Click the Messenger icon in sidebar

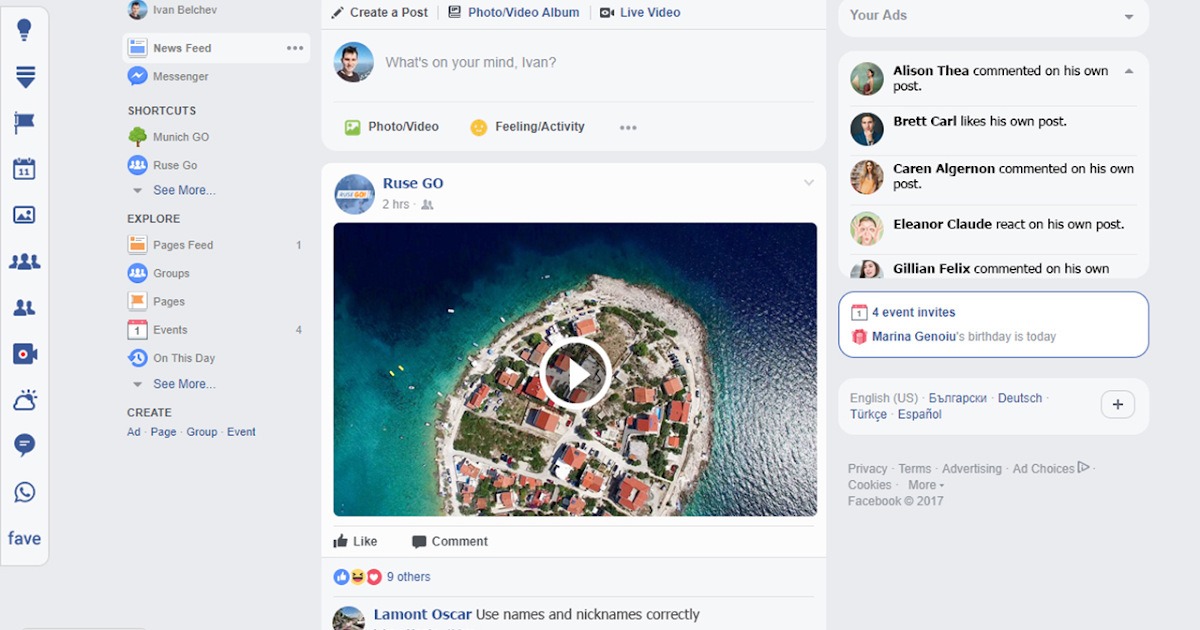(x=138, y=77)
